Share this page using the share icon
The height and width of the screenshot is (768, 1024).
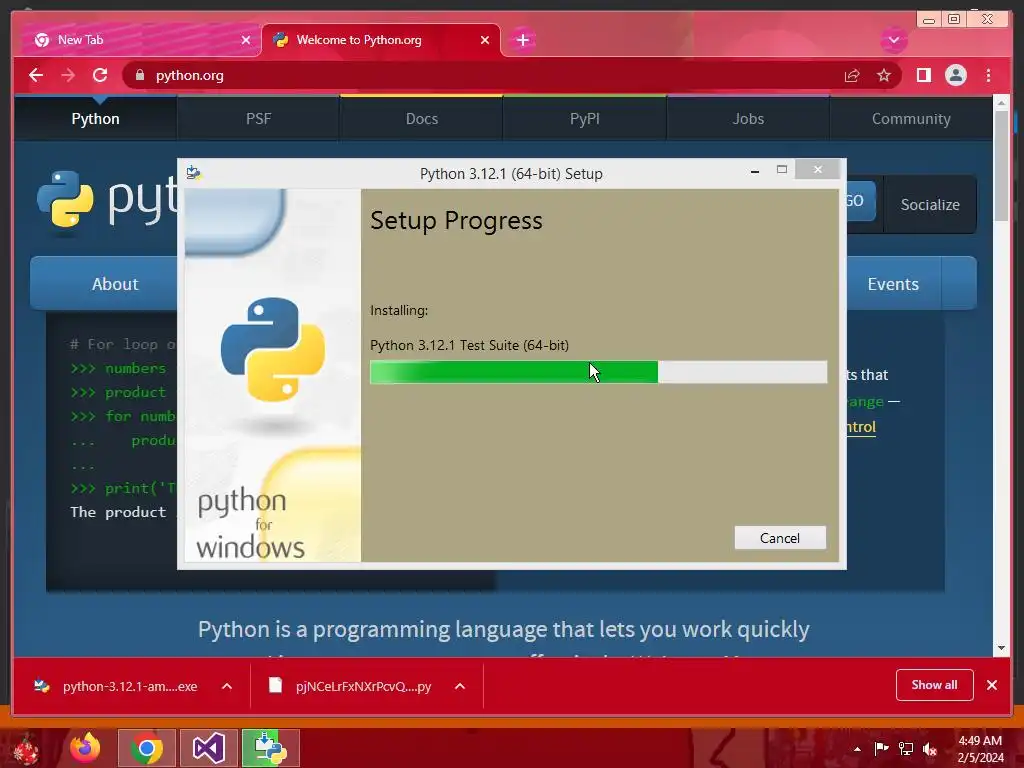[852, 76]
